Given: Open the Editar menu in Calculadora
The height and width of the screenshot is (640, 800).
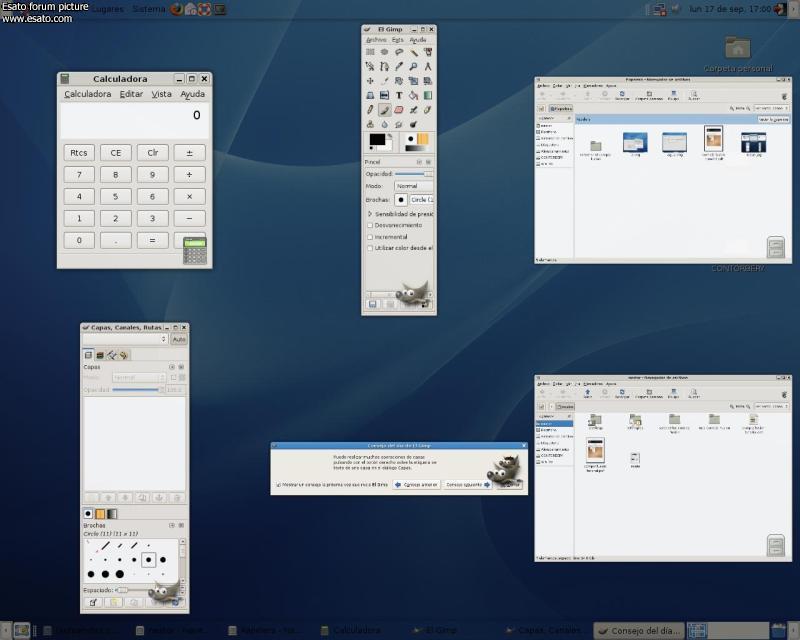Looking at the screenshot, I should coord(131,94).
